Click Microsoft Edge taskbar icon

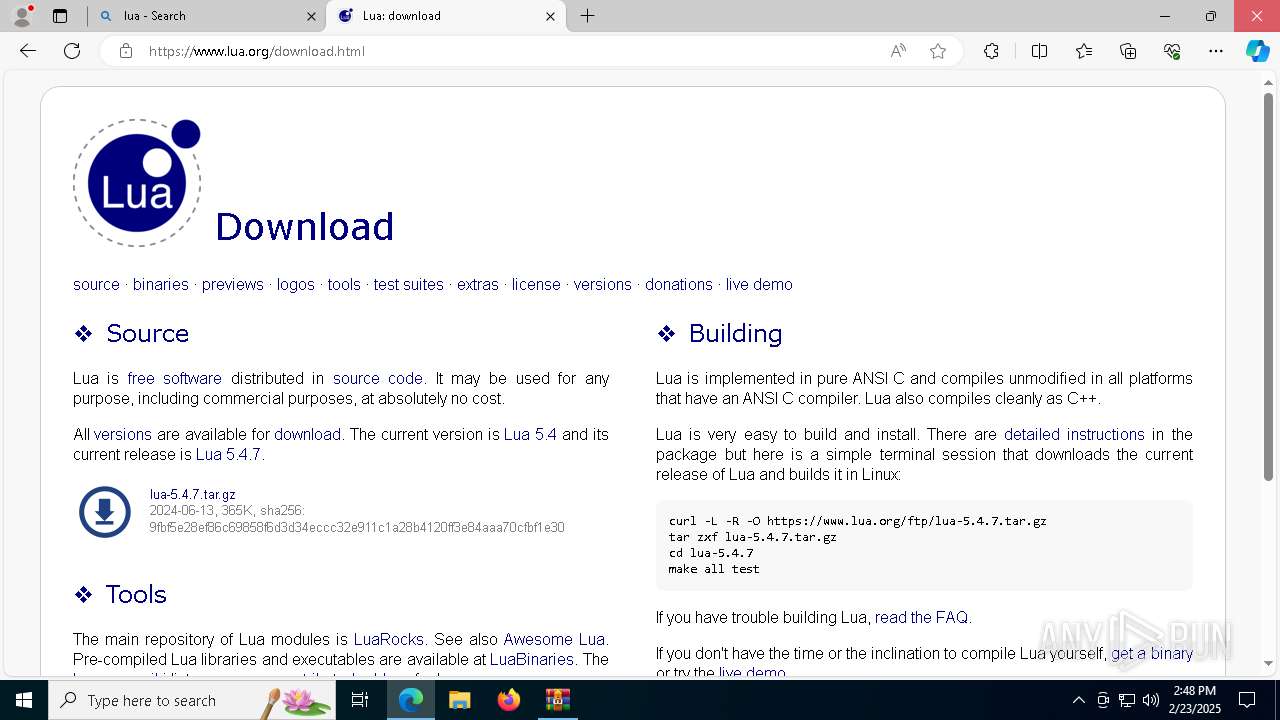click(411, 700)
